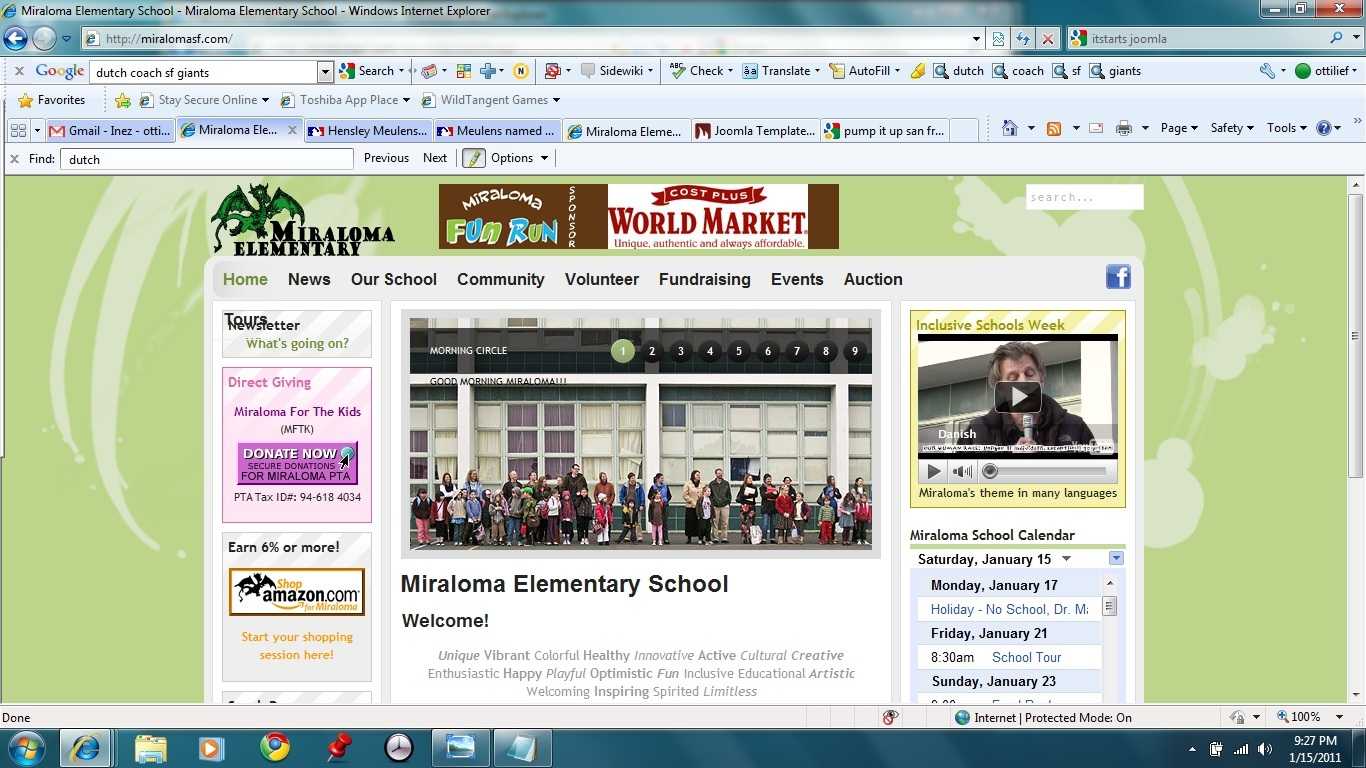Open the School Tour calendar event
Image resolution: width=1366 pixels, height=768 pixels.
point(1026,657)
